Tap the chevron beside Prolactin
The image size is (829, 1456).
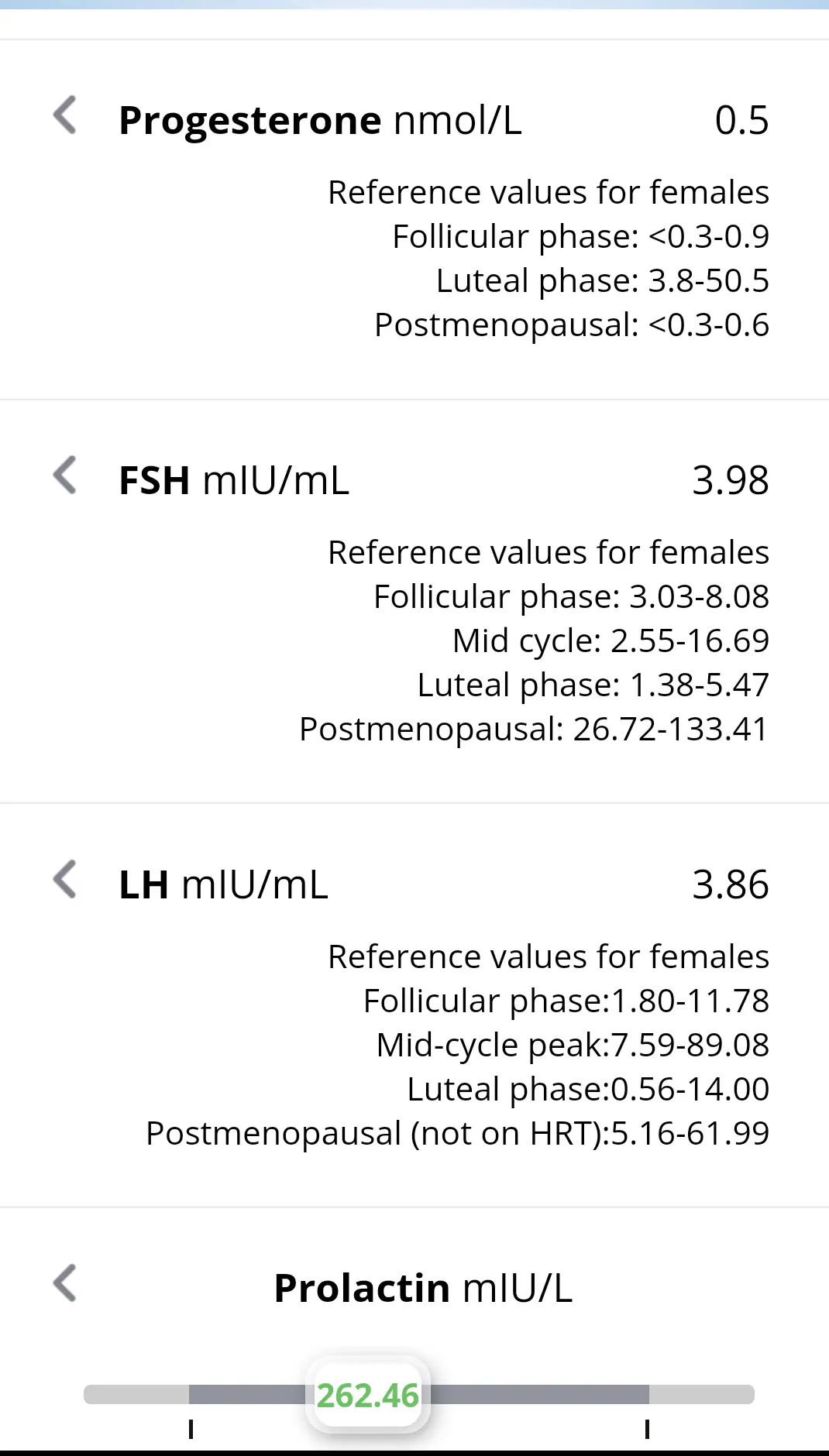tap(65, 1283)
